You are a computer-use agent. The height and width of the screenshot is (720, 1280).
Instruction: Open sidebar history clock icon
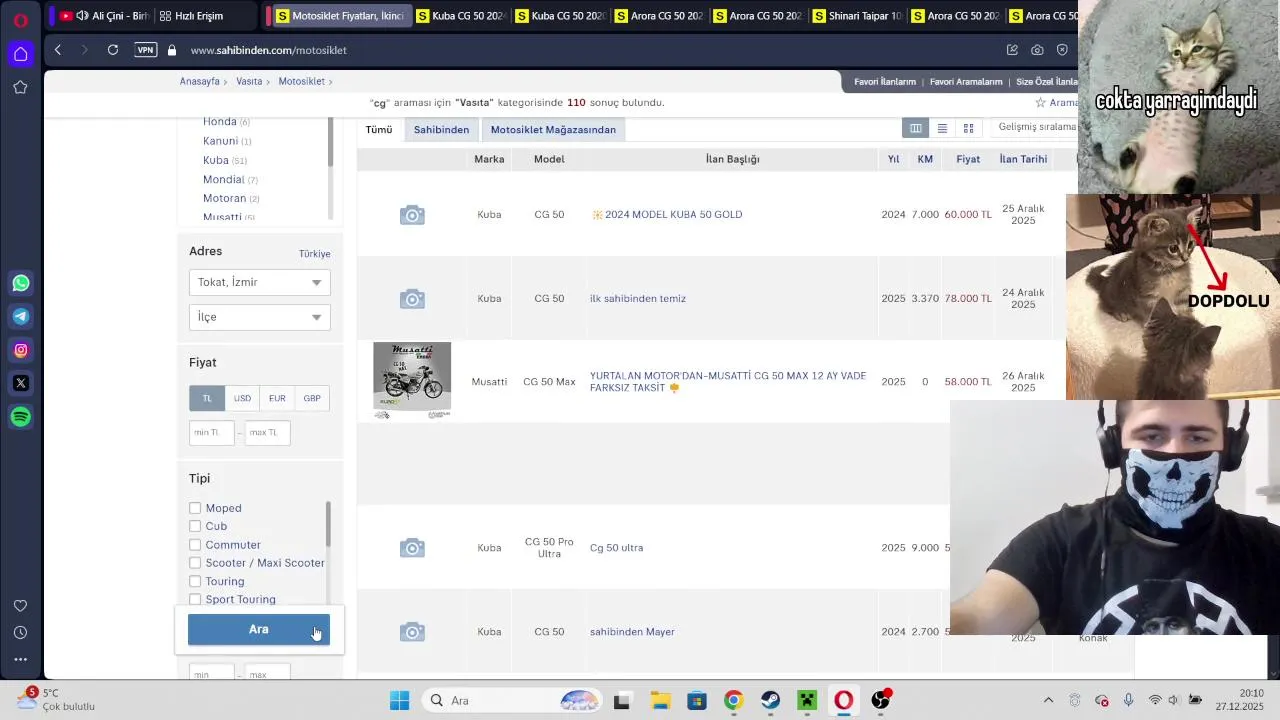[x=20, y=633]
